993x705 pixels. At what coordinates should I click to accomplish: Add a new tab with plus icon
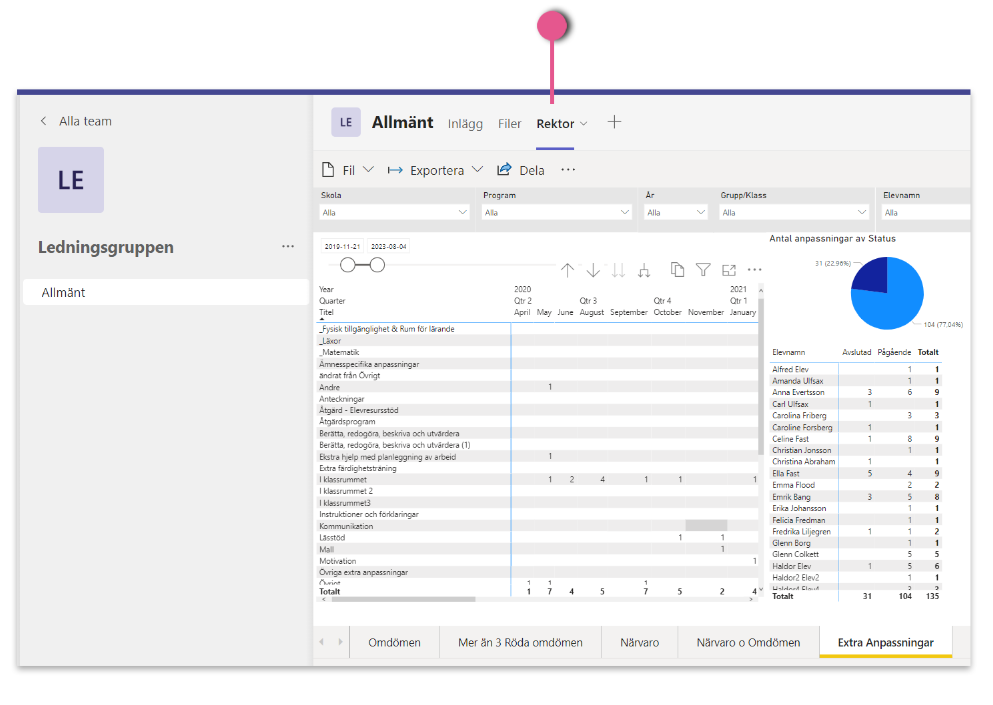614,122
